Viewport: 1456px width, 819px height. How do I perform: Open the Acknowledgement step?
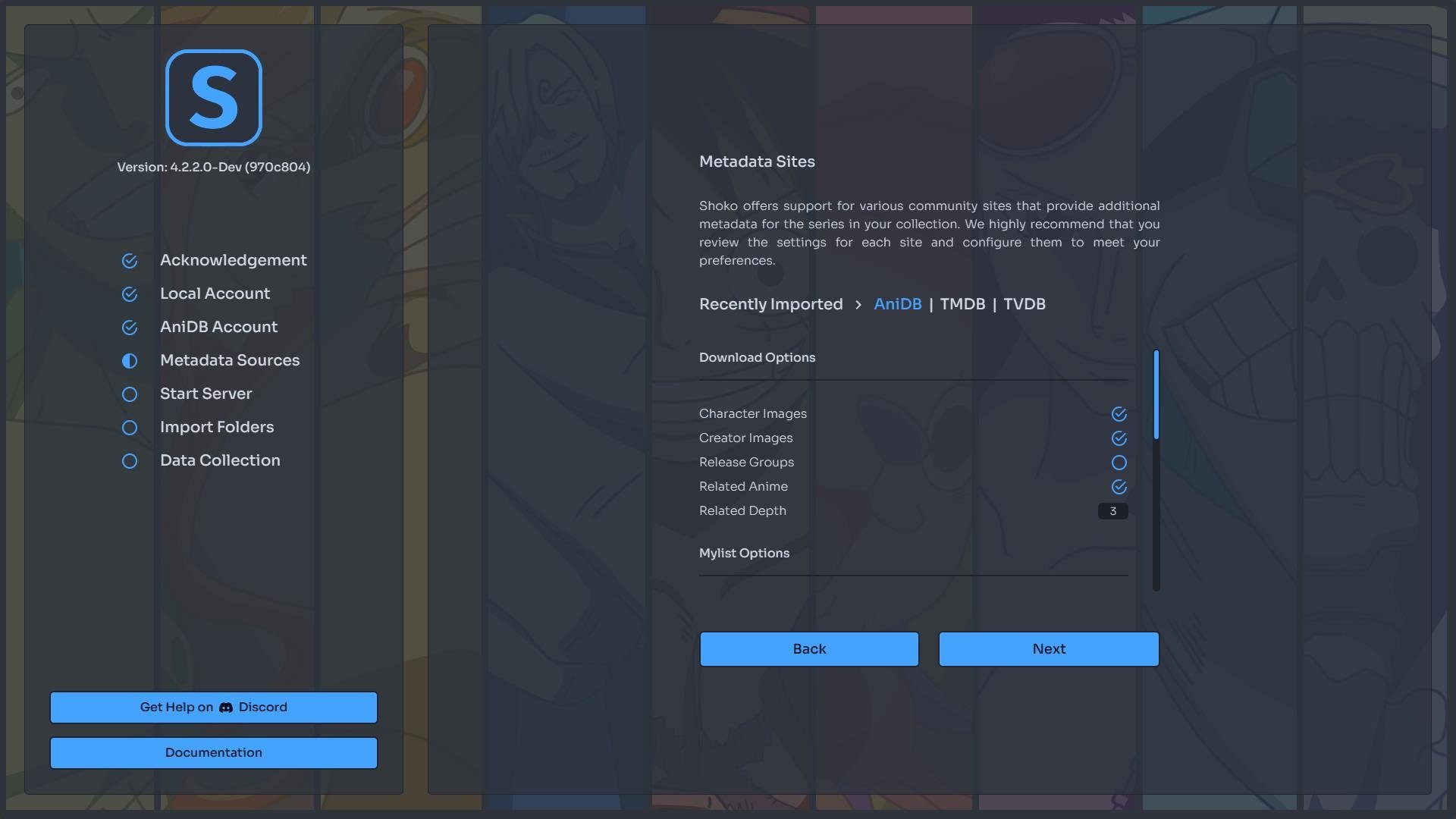(234, 260)
